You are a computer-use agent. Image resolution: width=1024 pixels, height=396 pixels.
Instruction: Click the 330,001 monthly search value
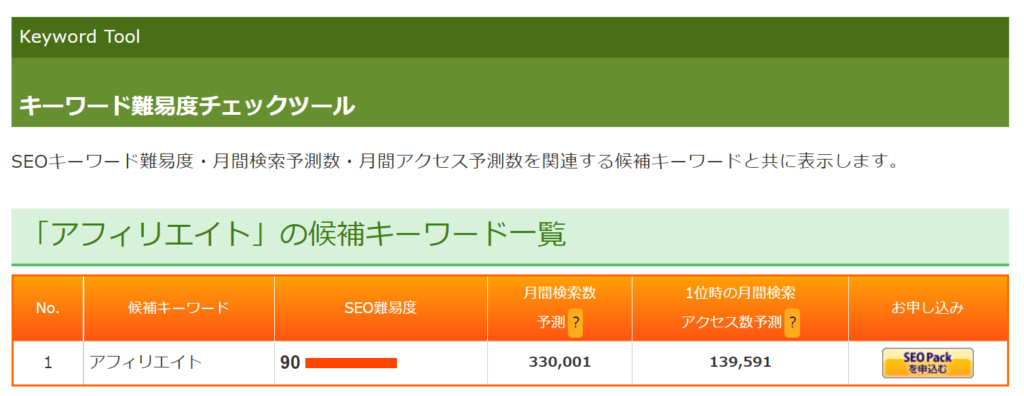(x=560, y=362)
